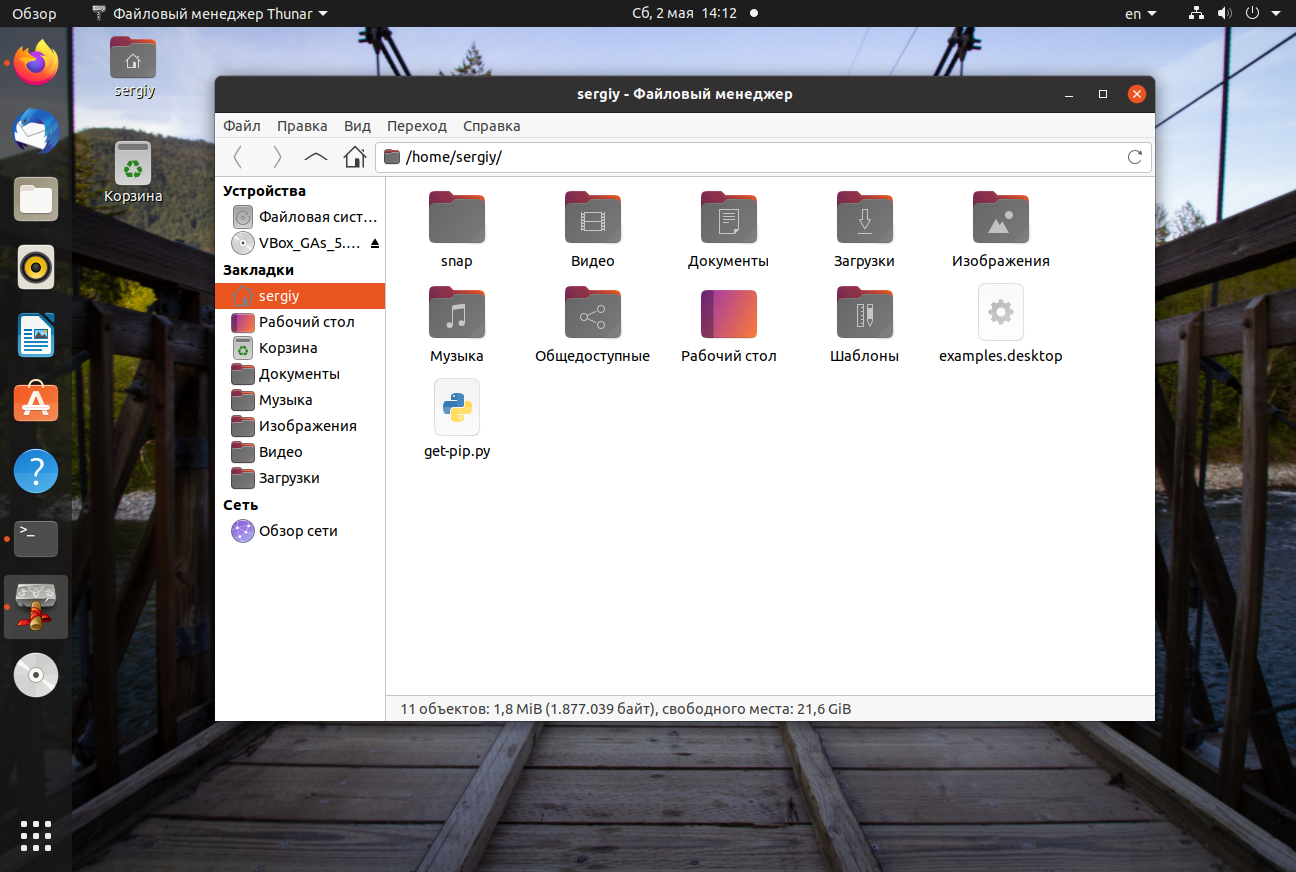Screen dimensions: 1296x872
Task: Open the Файл menu
Action: [x=242, y=126]
